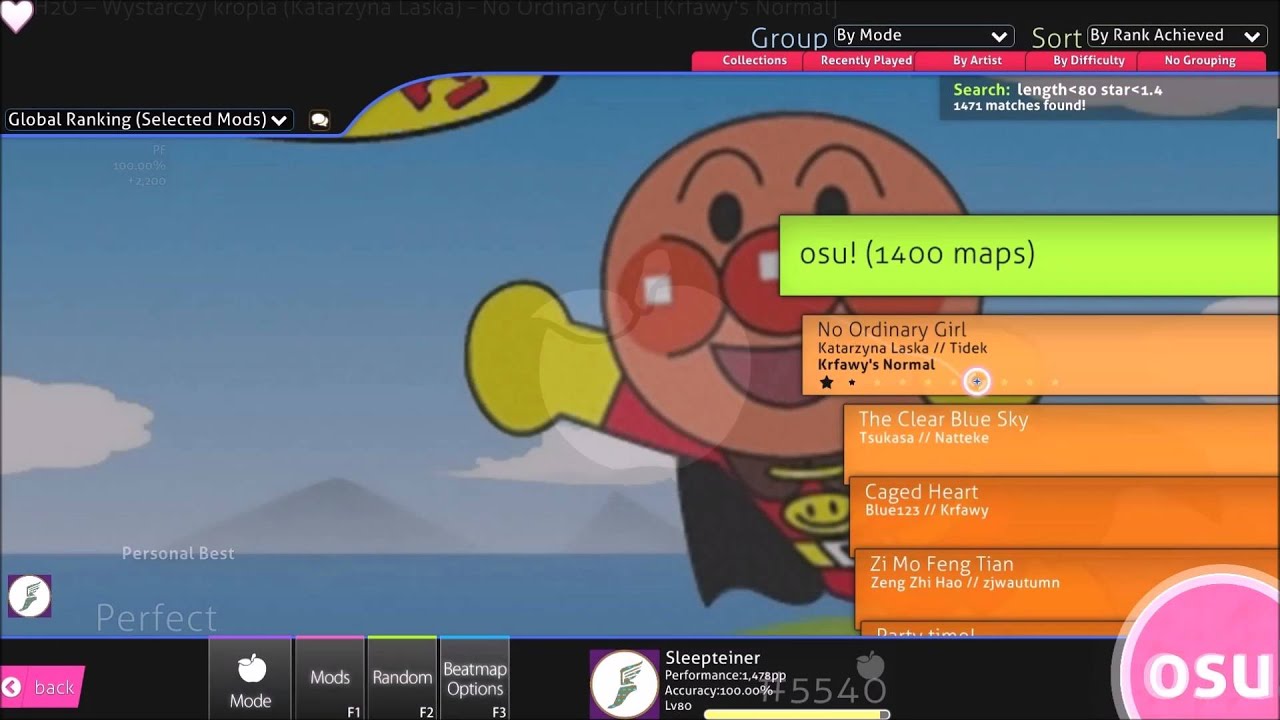Open Beatmap Options button
This screenshot has width=1280, height=720.
click(x=475, y=679)
